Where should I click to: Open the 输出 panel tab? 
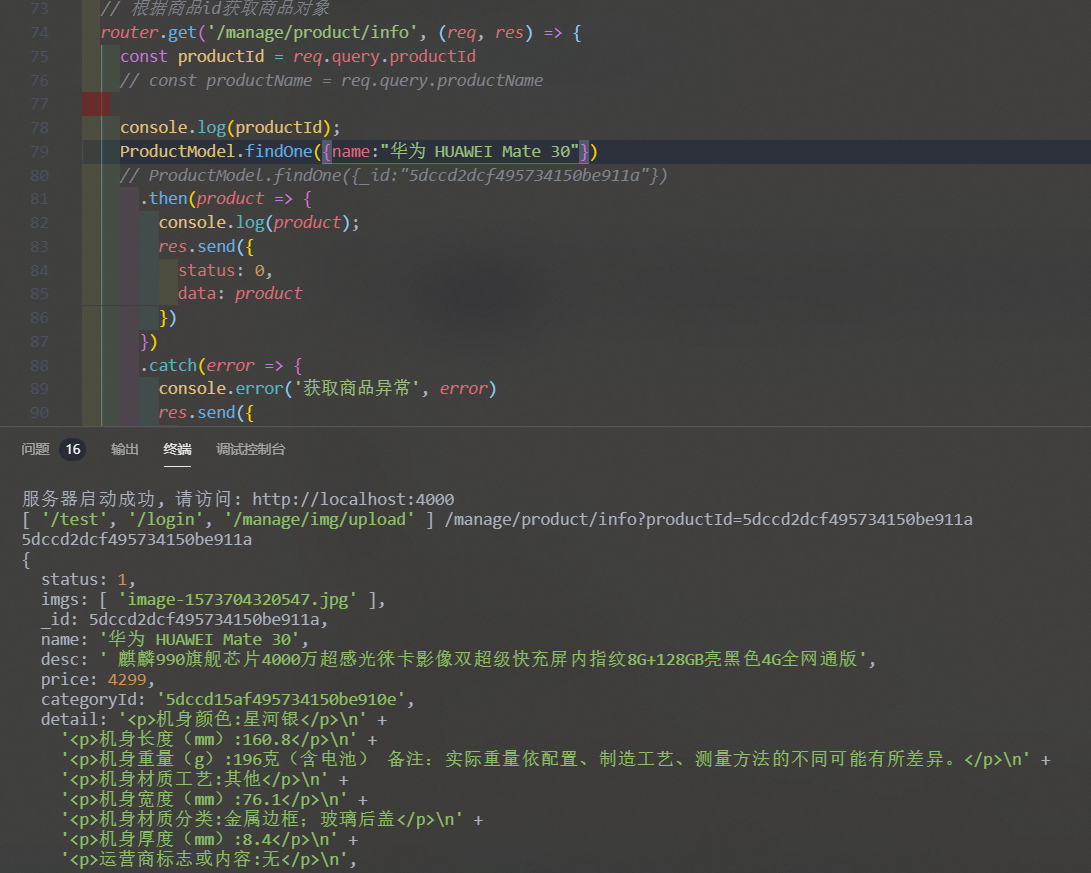point(124,449)
